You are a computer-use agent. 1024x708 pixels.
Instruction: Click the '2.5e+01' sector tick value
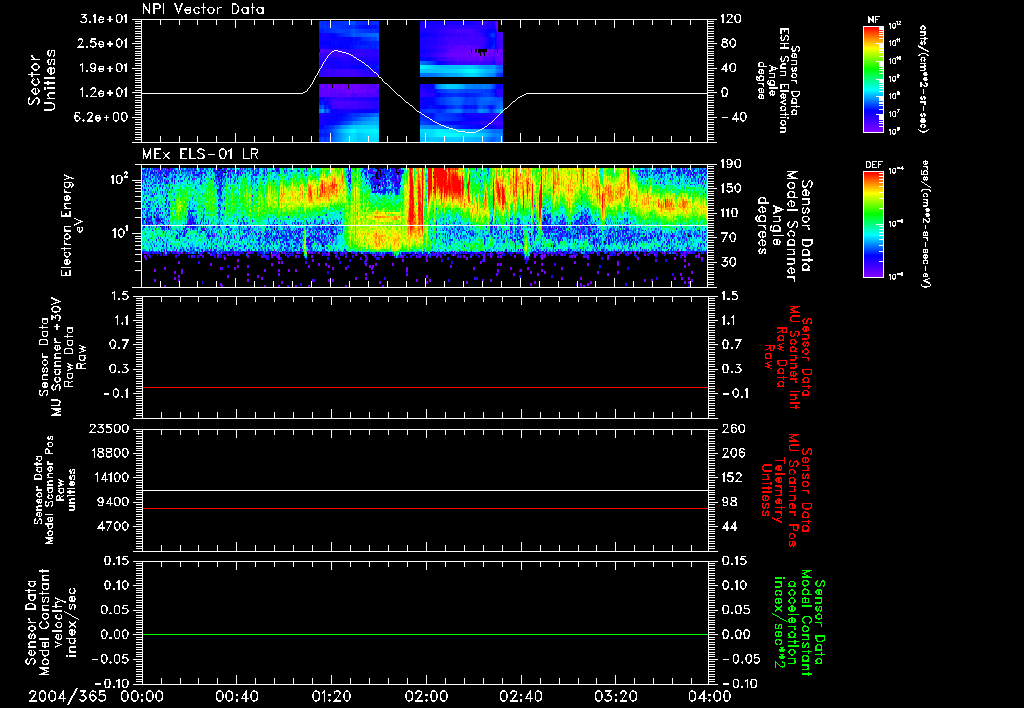(104, 43)
